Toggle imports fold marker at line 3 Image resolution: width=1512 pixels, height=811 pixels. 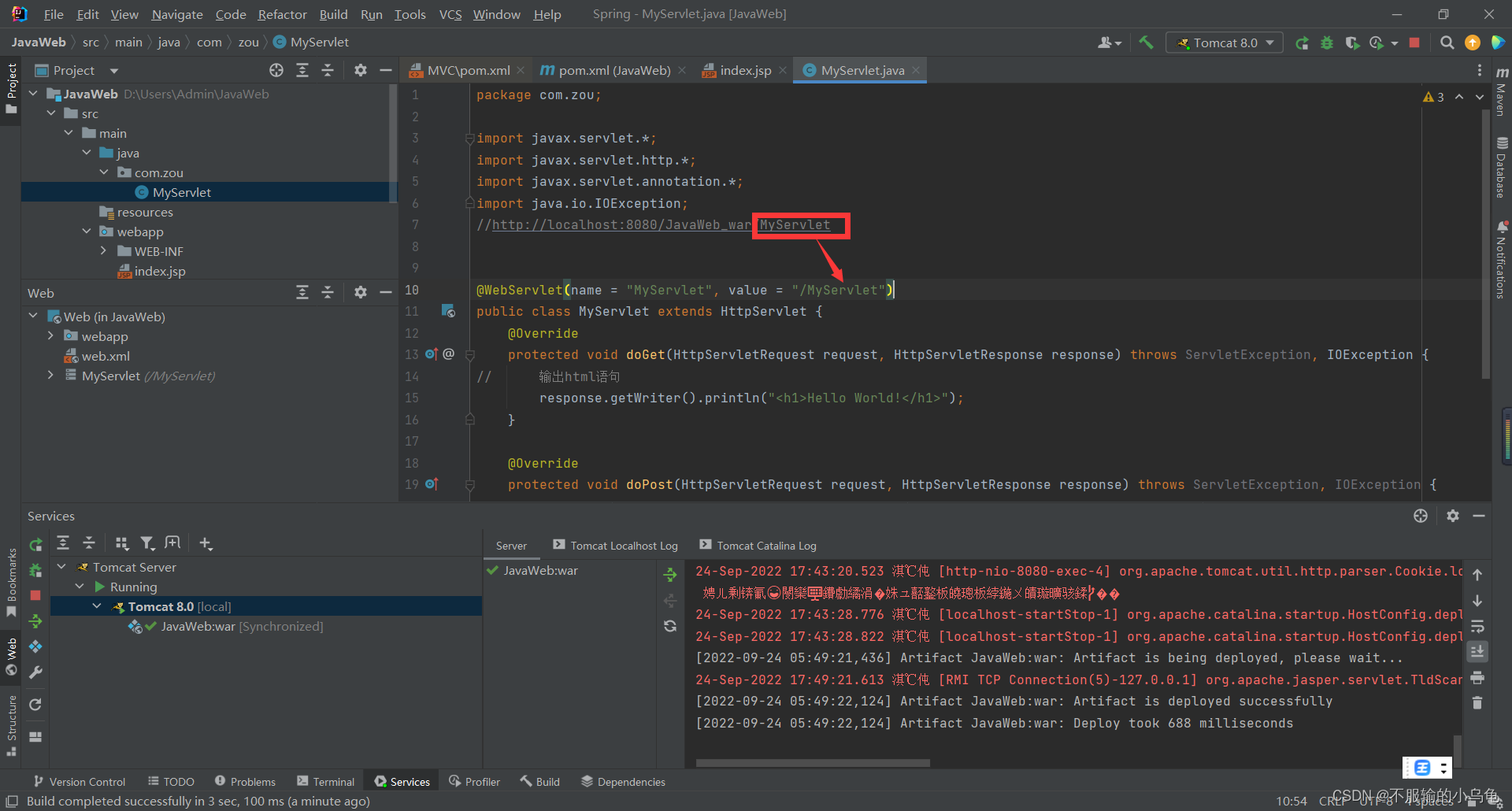click(469, 139)
